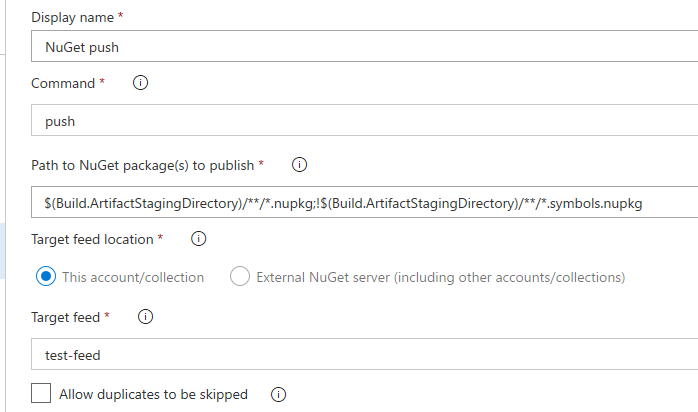Click the Target feed info icon
Image resolution: width=698 pixels, height=412 pixels.
click(x=145, y=317)
